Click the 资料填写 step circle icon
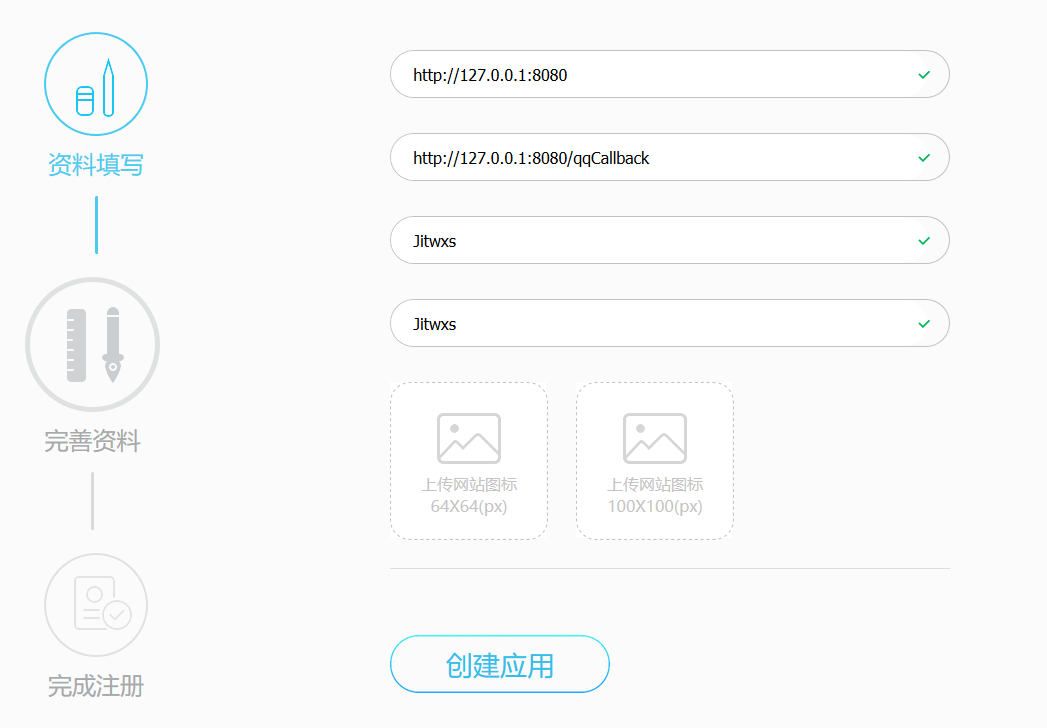Viewport: 1047px width, 728px height. click(x=96, y=84)
